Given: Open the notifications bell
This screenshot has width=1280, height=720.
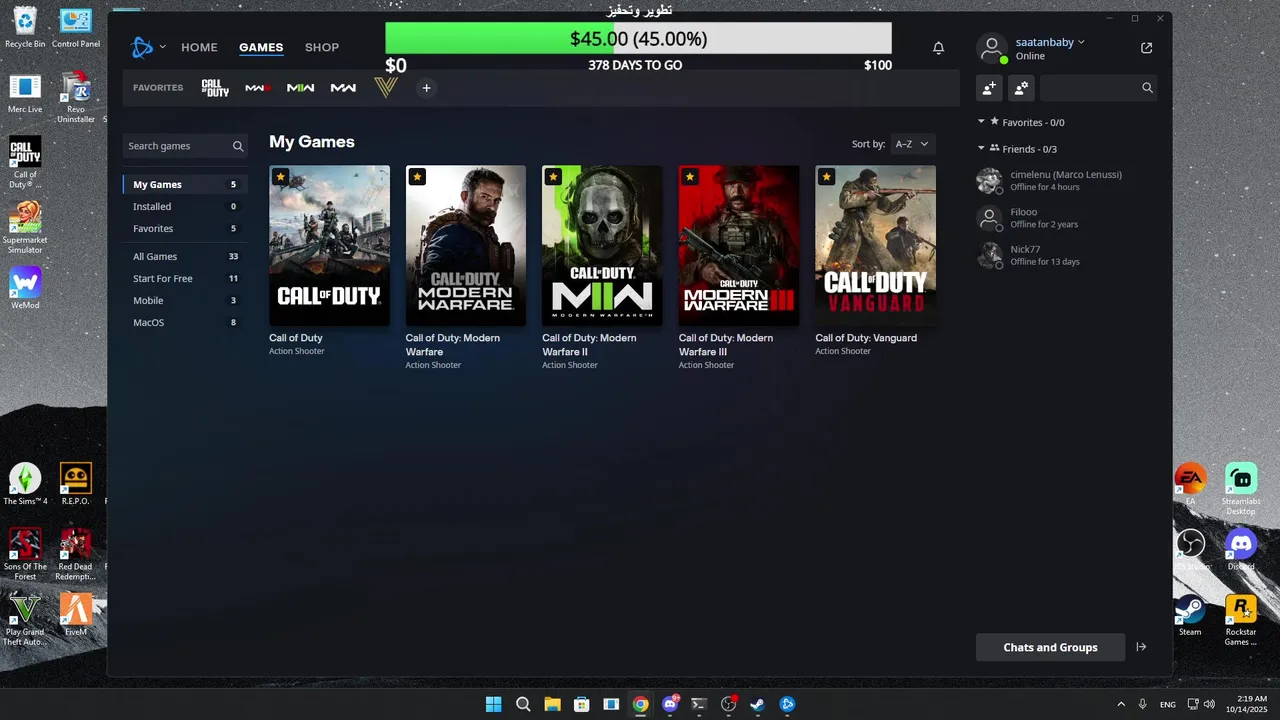Looking at the screenshot, I should tap(938, 48).
